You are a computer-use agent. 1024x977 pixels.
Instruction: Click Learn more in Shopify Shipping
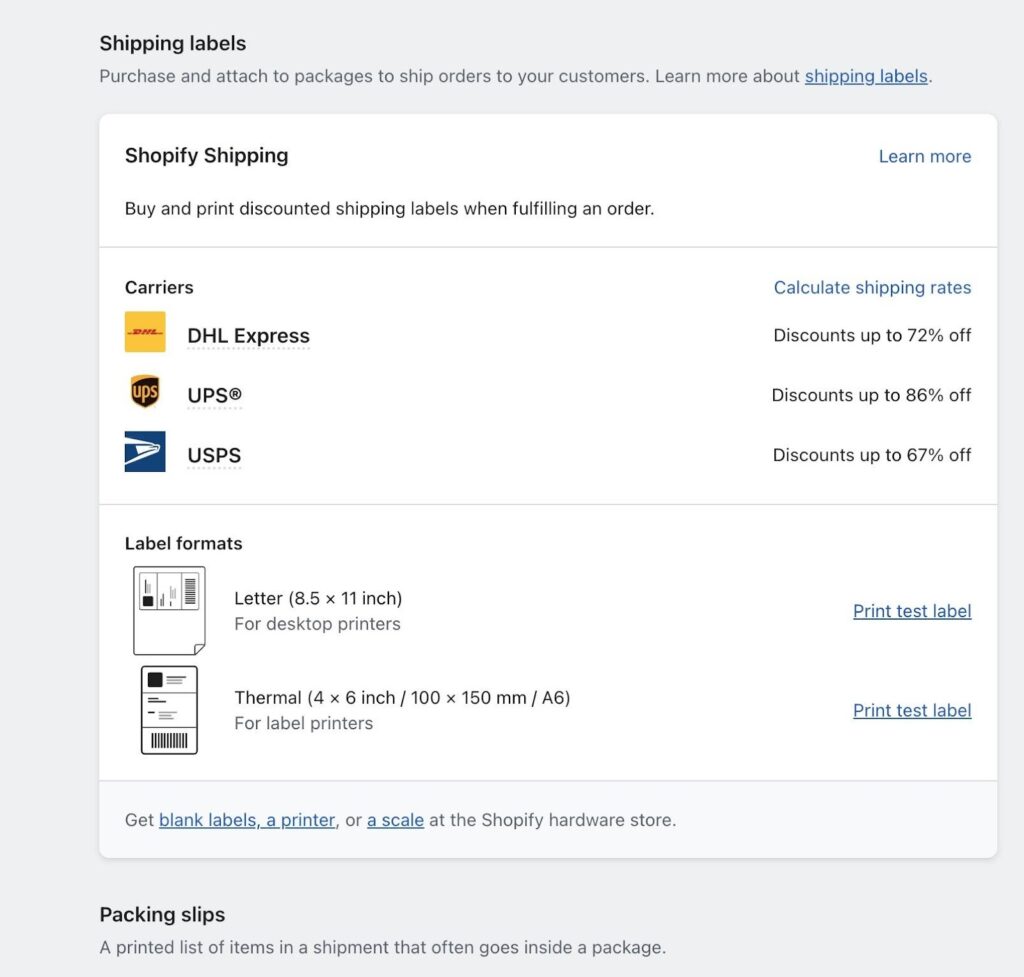924,156
